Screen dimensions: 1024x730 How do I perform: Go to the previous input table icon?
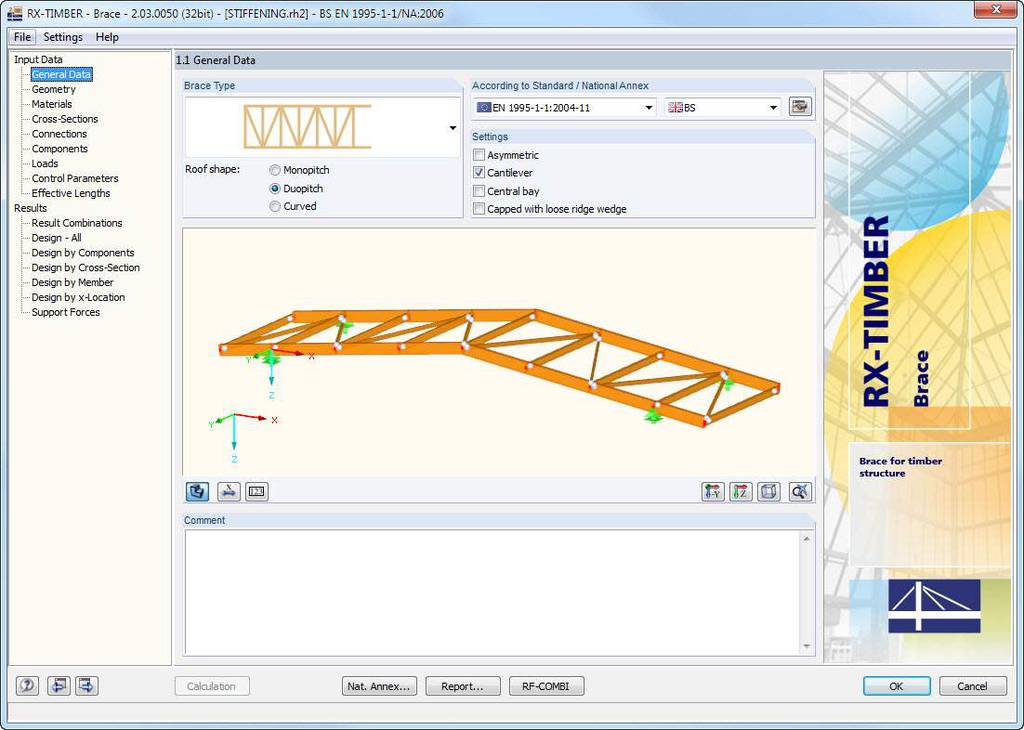click(x=59, y=686)
